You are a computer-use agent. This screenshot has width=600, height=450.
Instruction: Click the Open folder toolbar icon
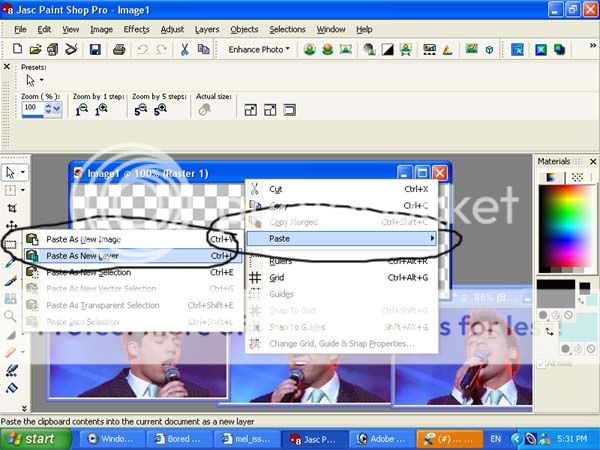pyautogui.click(x=35, y=49)
